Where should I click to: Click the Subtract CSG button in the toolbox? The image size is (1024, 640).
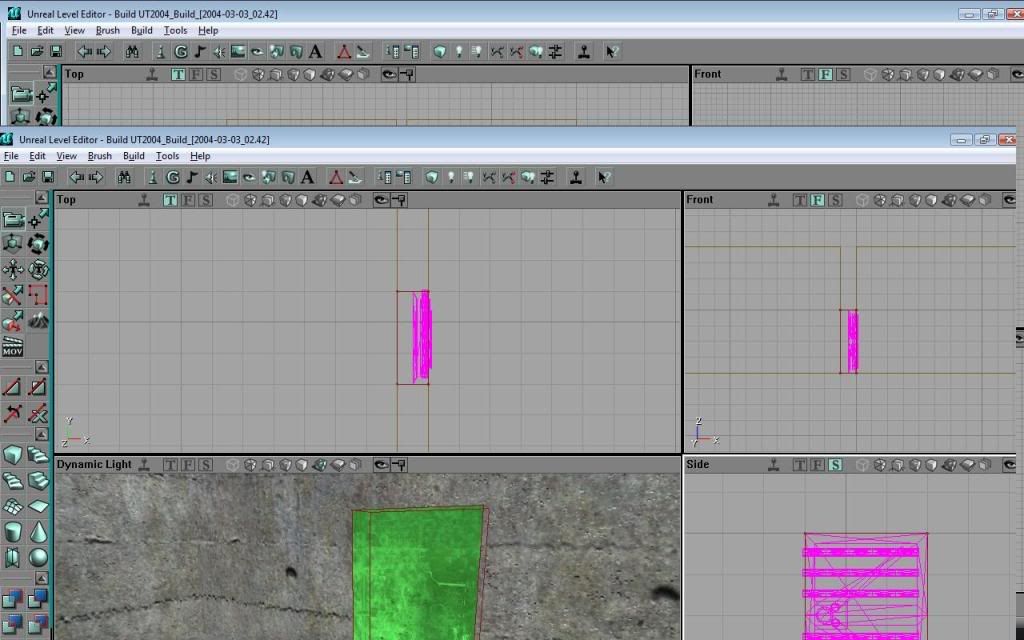coord(38,599)
